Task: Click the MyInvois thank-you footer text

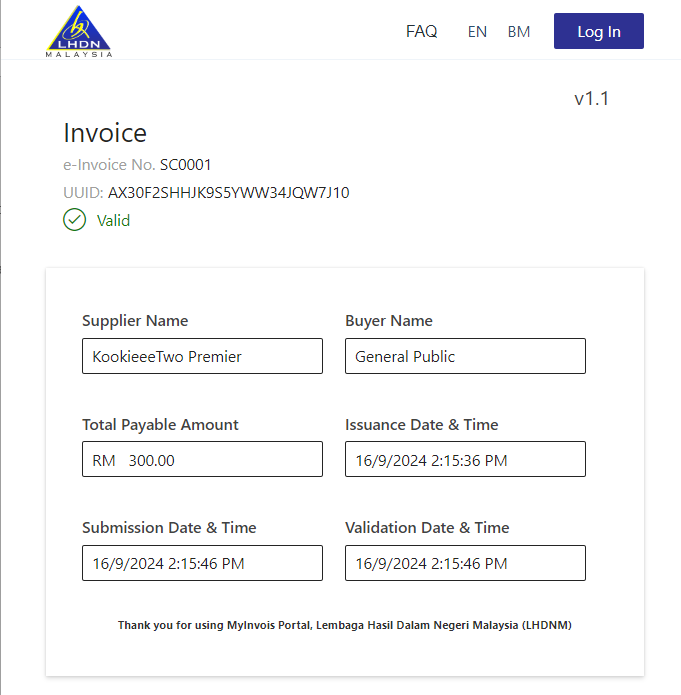Action: pos(345,625)
